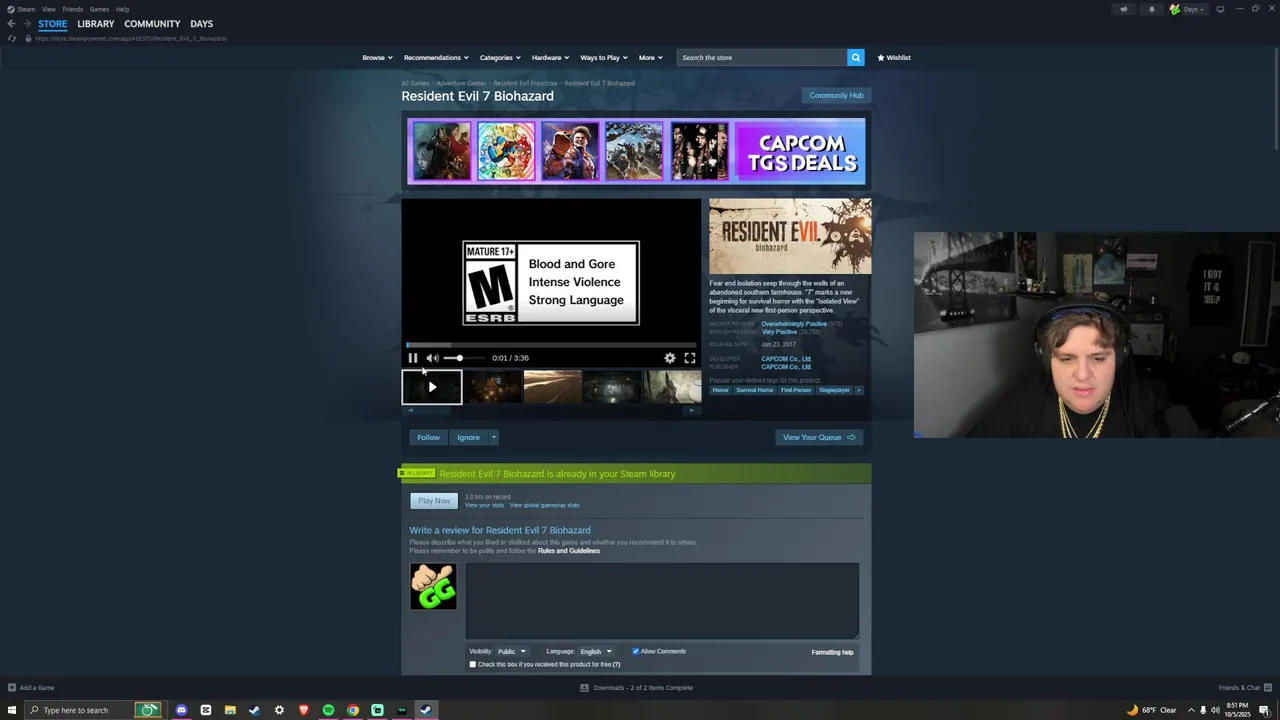This screenshot has height=720, width=1280.
Task: Enter fullscreen on the trailer
Action: pyautogui.click(x=690, y=358)
